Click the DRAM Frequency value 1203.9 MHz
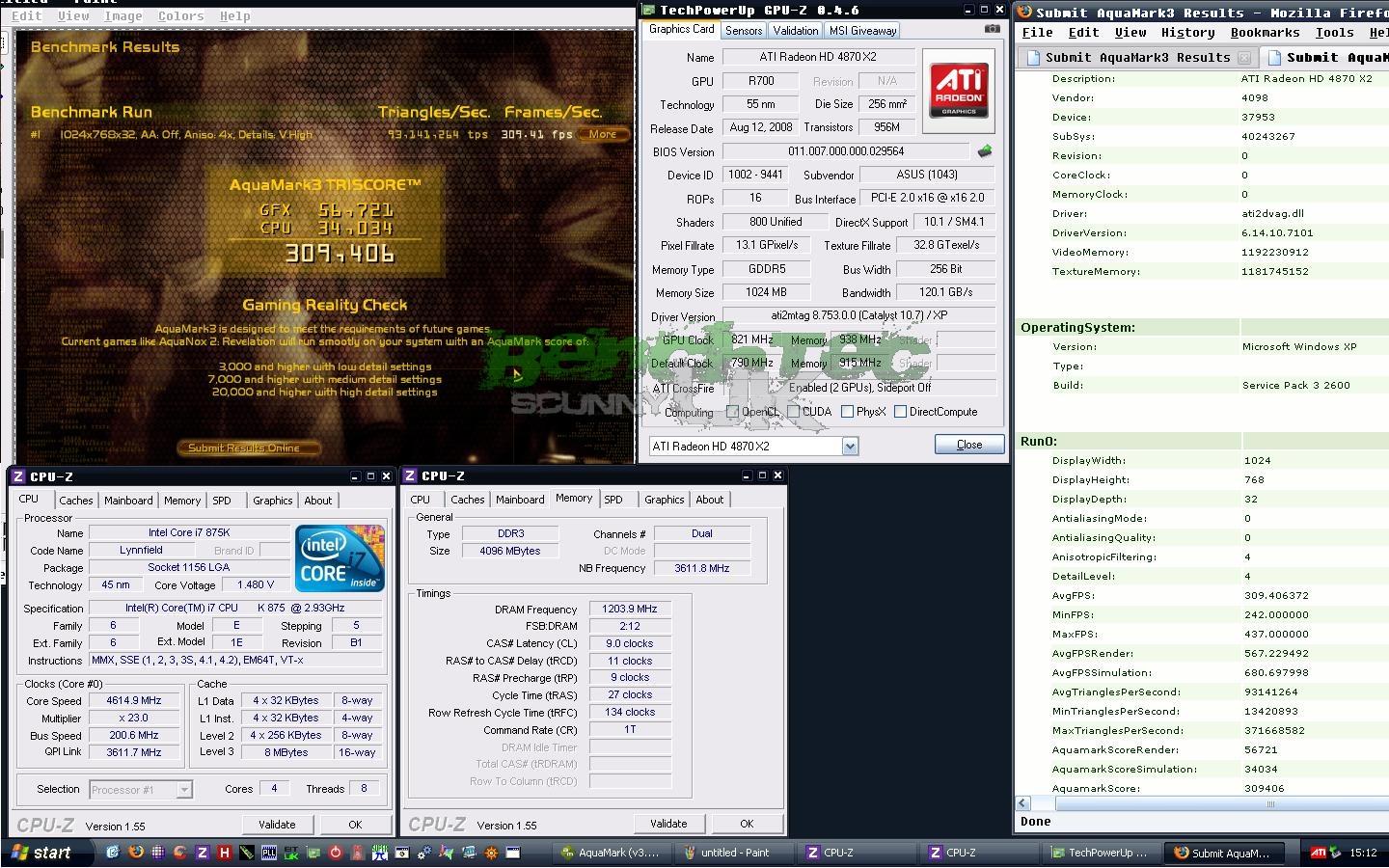Screen dimensions: 1389x868 630,610
